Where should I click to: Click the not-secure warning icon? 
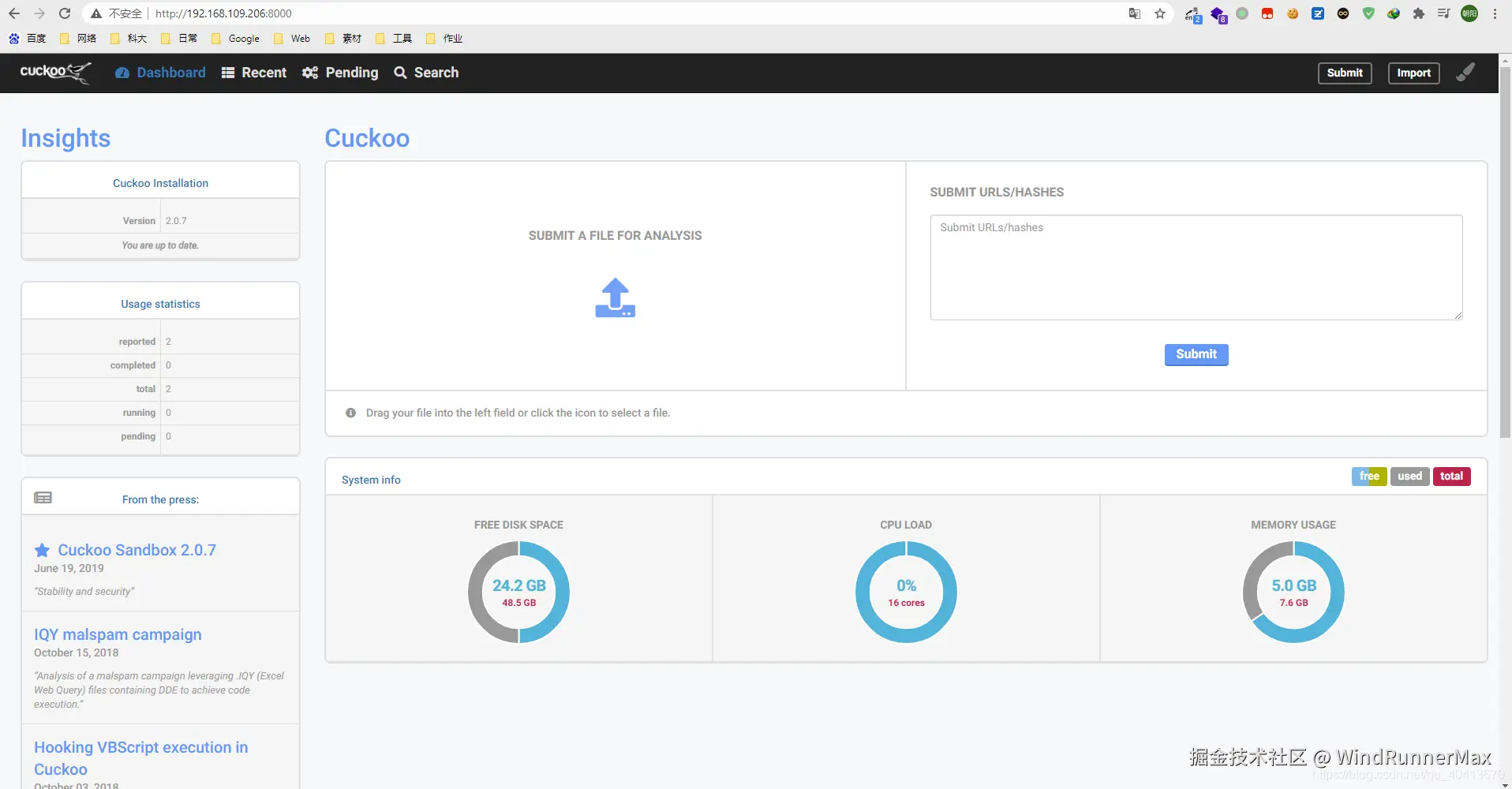coord(96,13)
